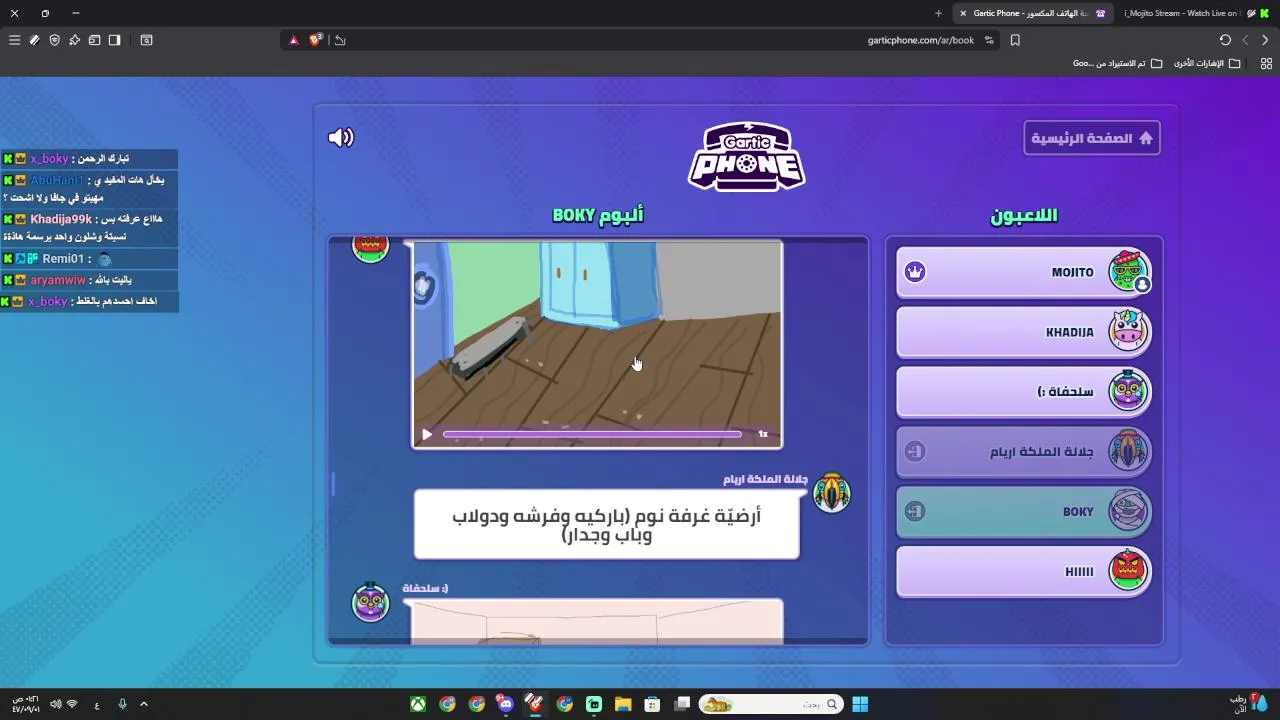This screenshot has width=1280, height=720.
Task: Reload the page
Action: point(1225,40)
